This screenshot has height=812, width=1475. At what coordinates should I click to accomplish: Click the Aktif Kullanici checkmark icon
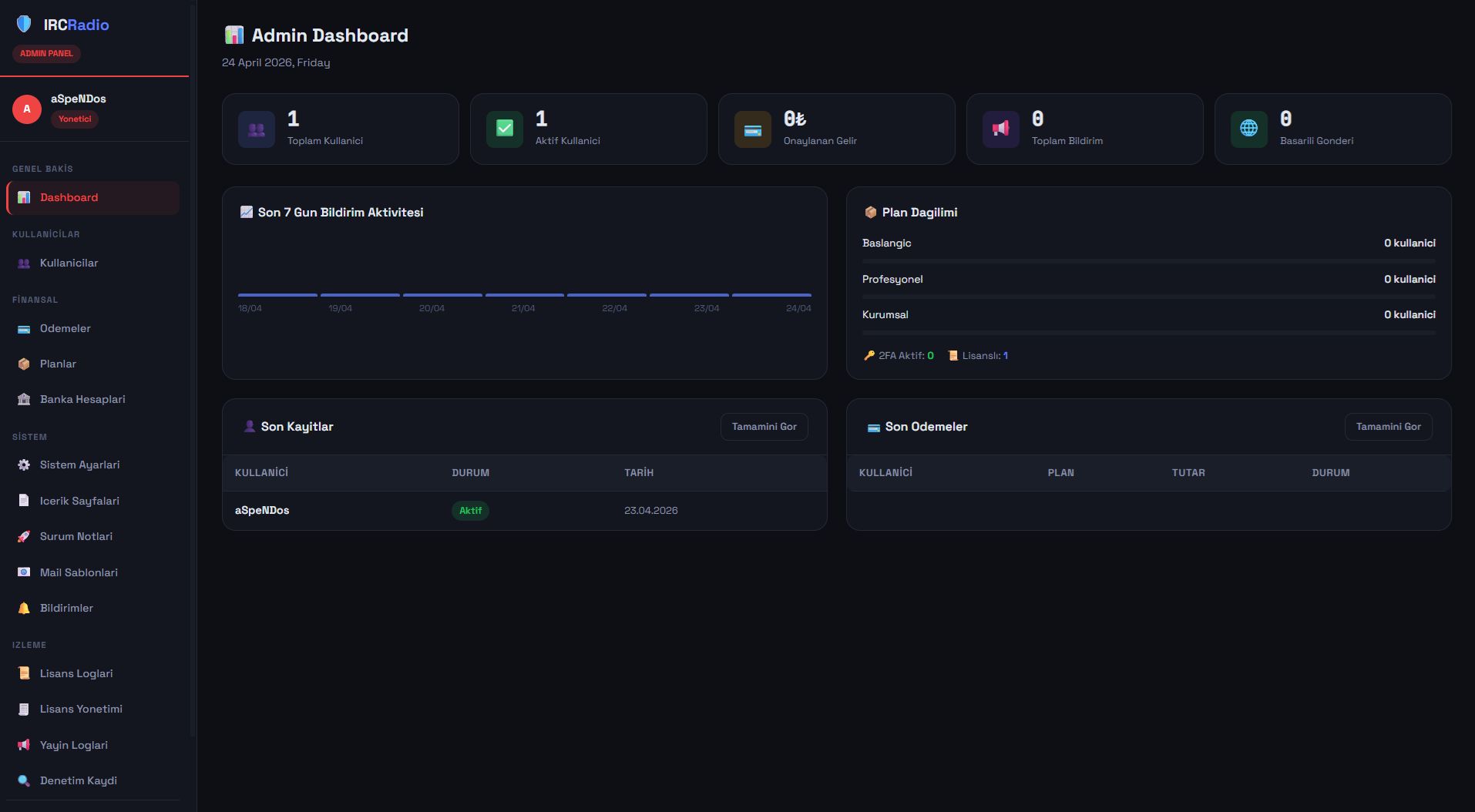point(505,129)
